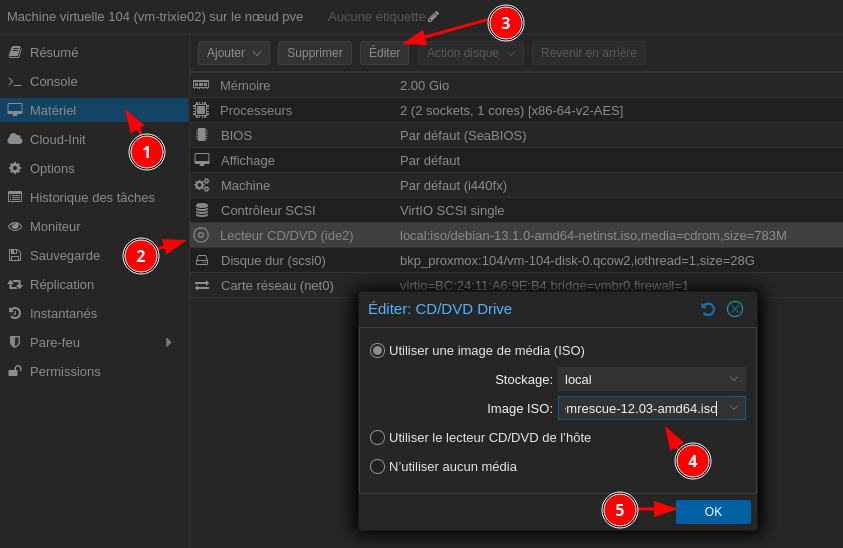843x548 pixels.
Task: Expand the Stockage dropdown
Action: click(733, 379)
